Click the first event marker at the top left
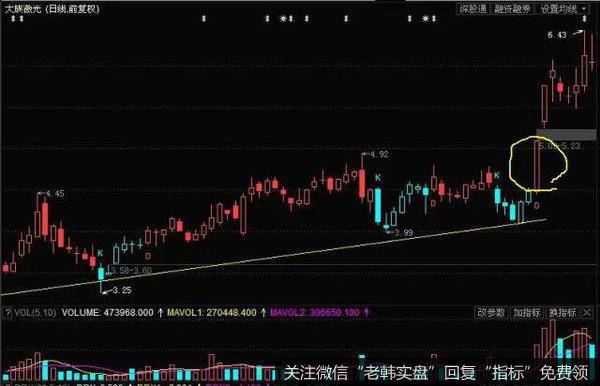This screenshot has height=386, width=600. [x=13, y=18]
